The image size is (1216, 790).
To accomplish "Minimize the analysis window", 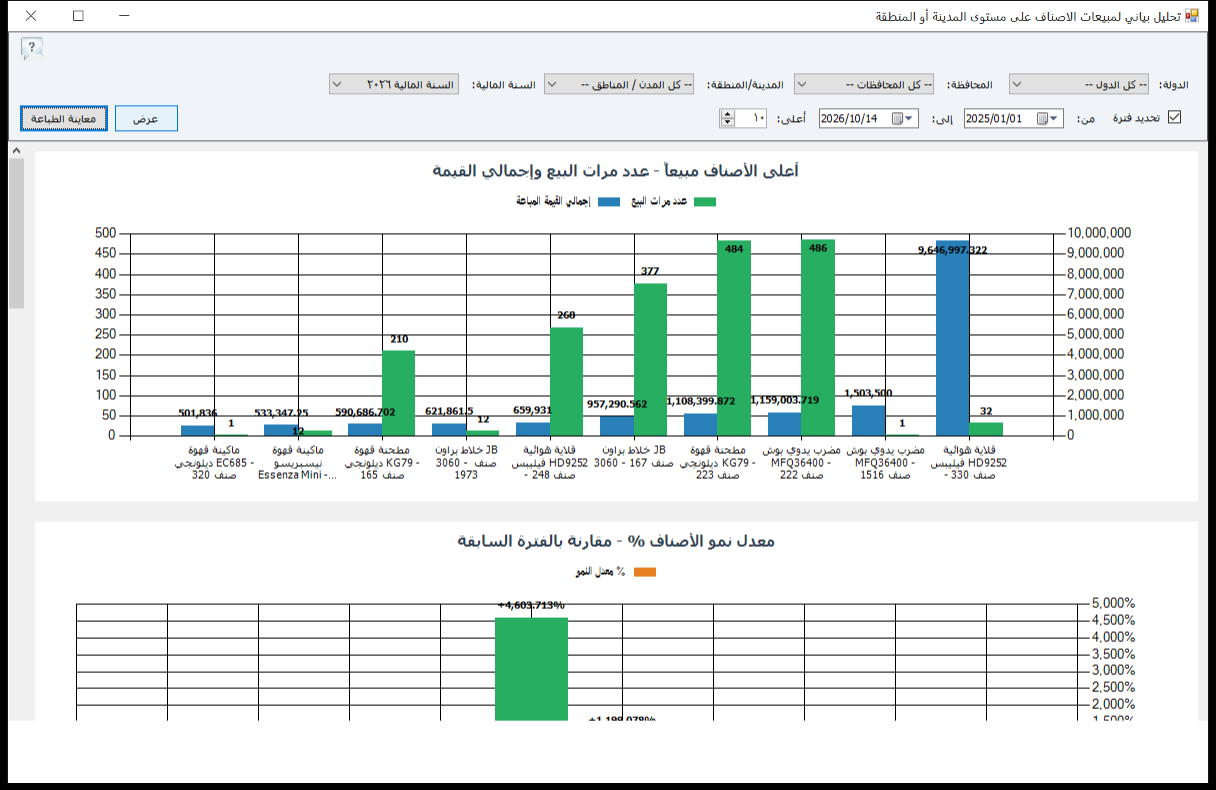I will 125,16.
